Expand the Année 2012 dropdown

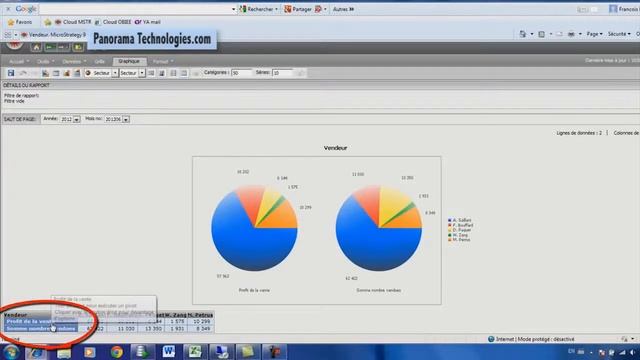[77, 120]
